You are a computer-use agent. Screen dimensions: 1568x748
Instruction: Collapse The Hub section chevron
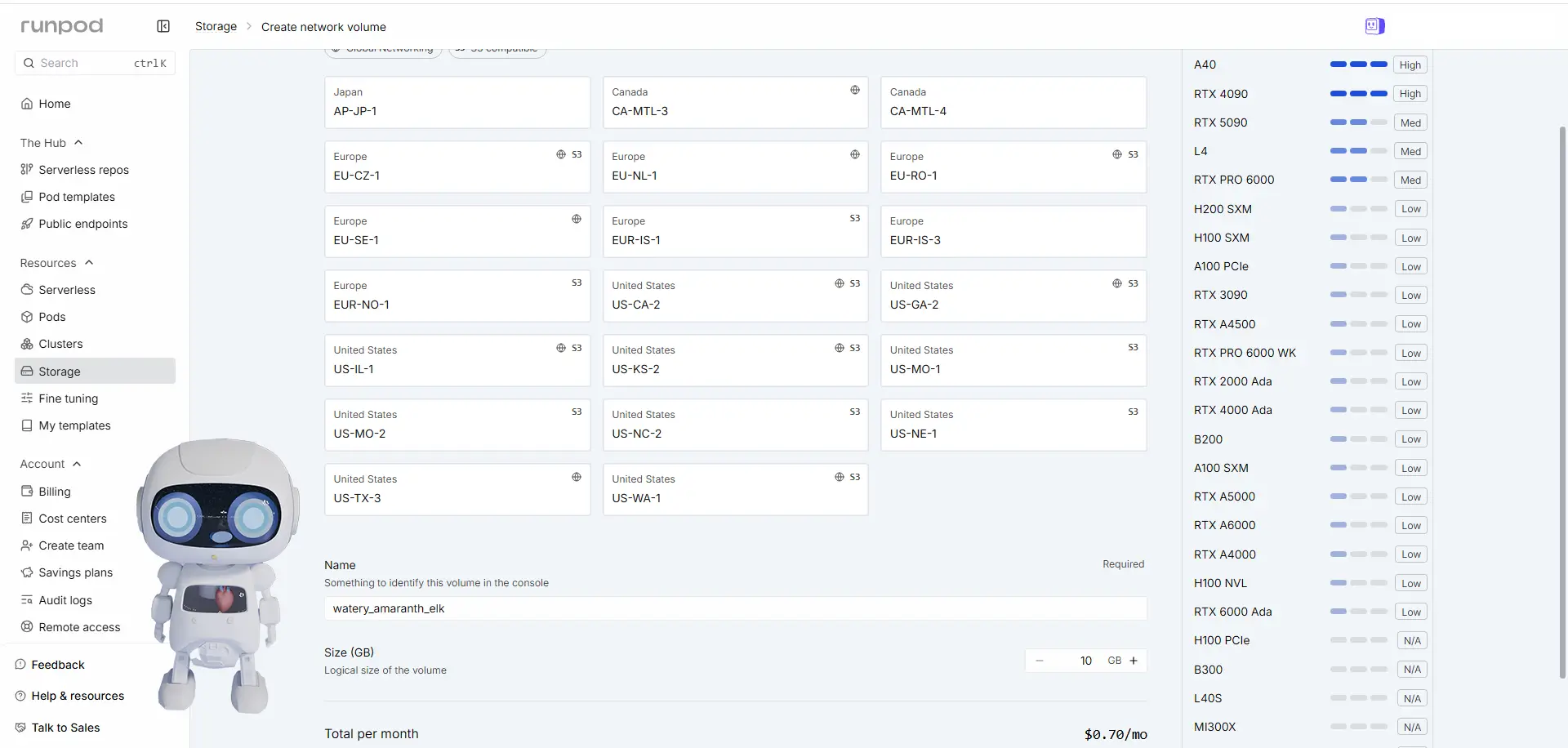coord(78,142)
